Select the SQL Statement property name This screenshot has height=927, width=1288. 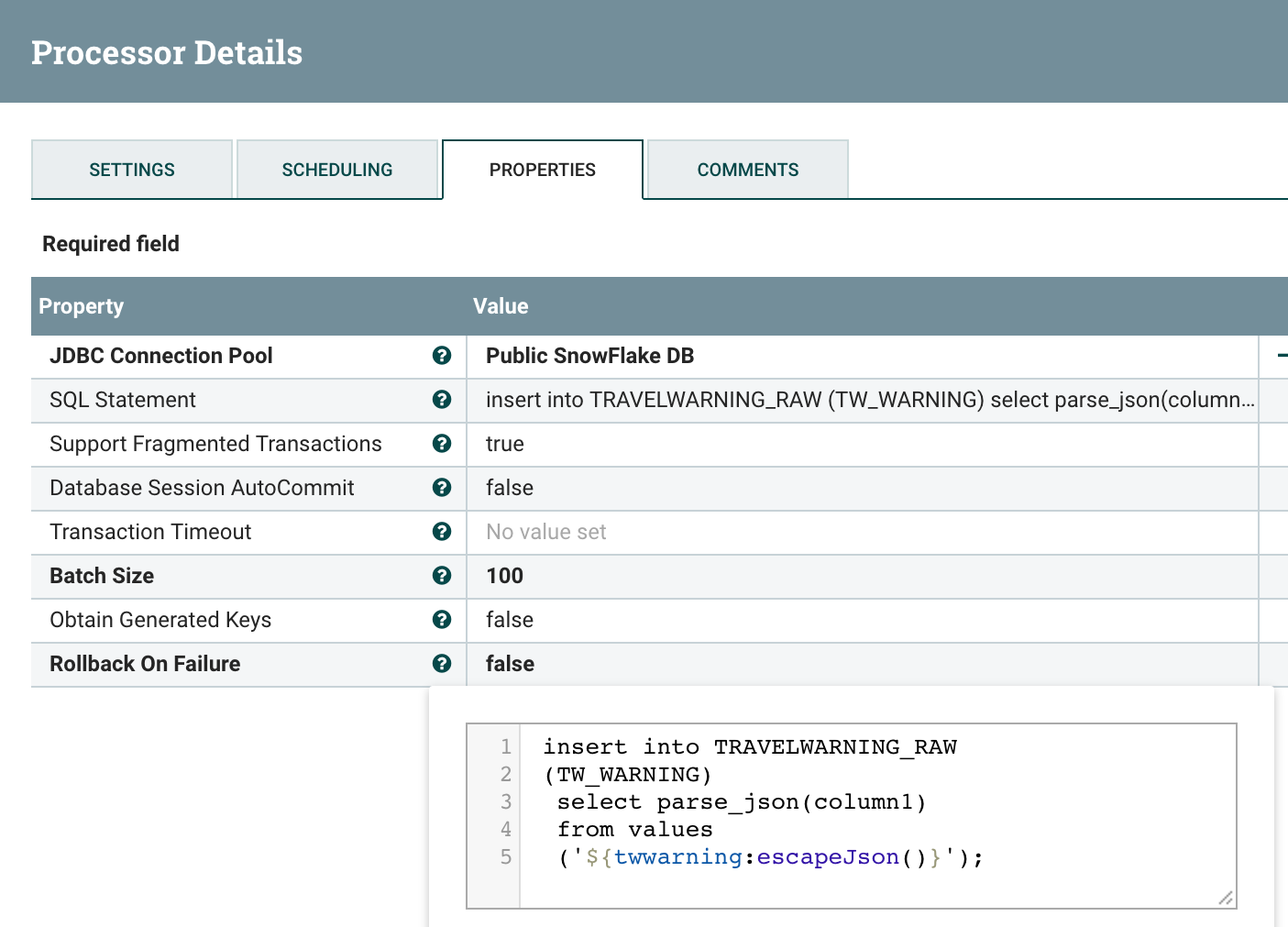point(123,400)
